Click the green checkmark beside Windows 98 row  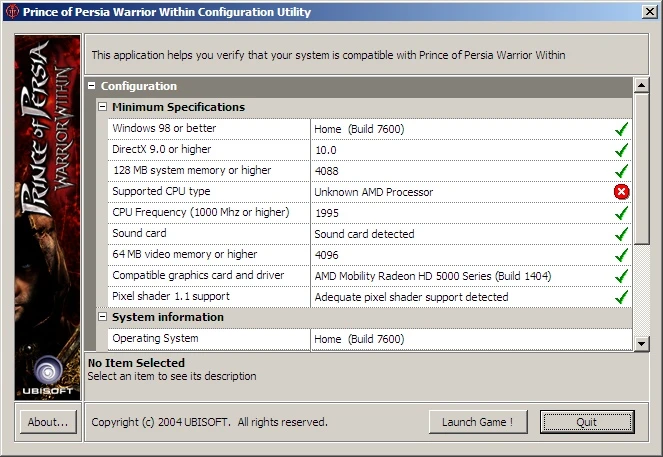pyautogui.click(x=621, y=129)
